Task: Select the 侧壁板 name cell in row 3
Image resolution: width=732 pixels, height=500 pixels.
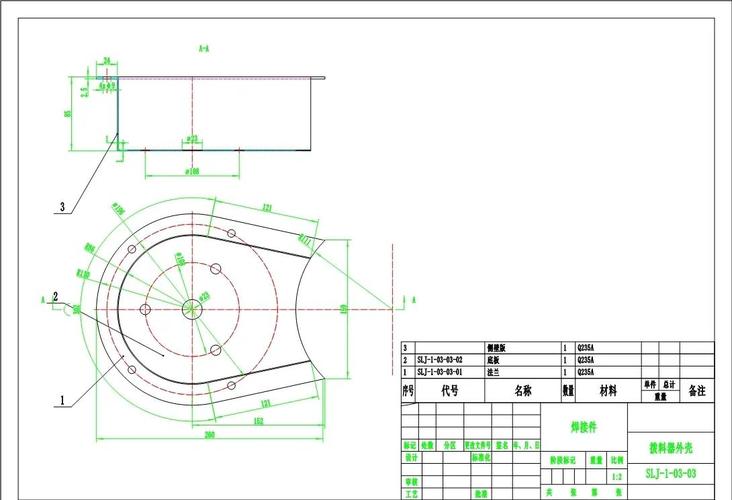Action: [x=497, y=348]
